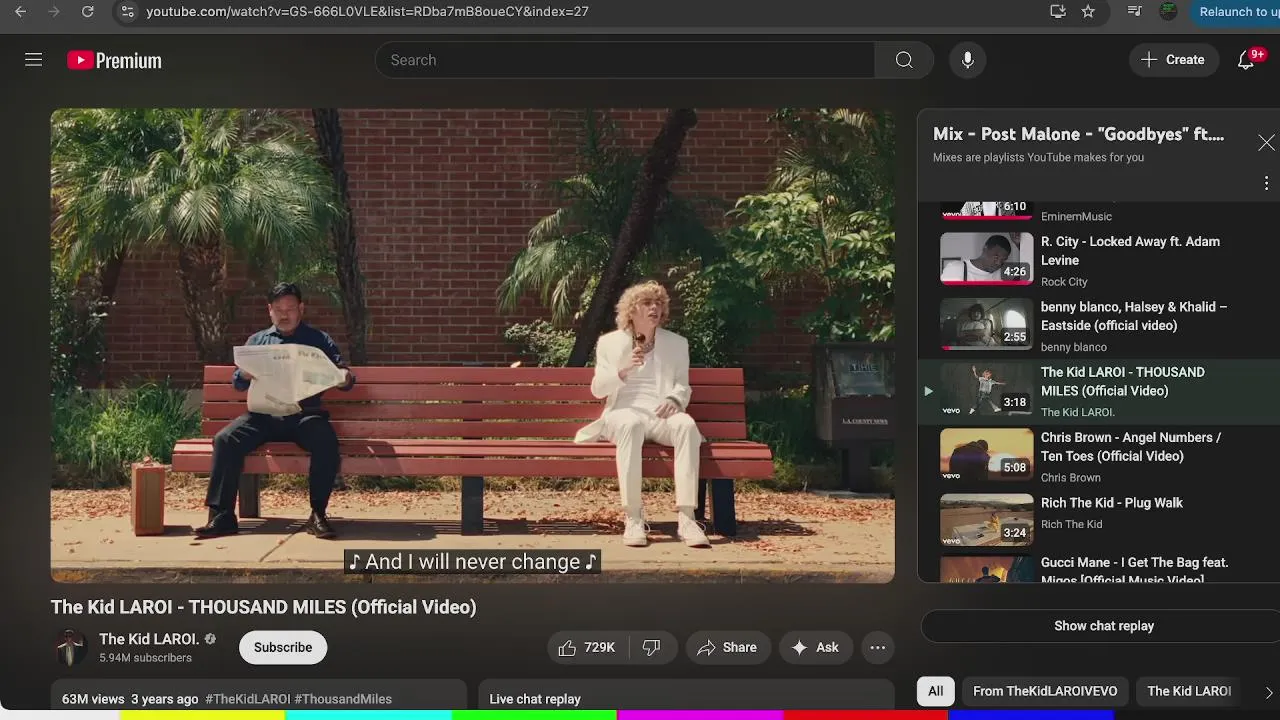The height and width of the screenshot is (720, 1280).
Task: Open more actions ellipsis under video
Action: tap(877, 648)
